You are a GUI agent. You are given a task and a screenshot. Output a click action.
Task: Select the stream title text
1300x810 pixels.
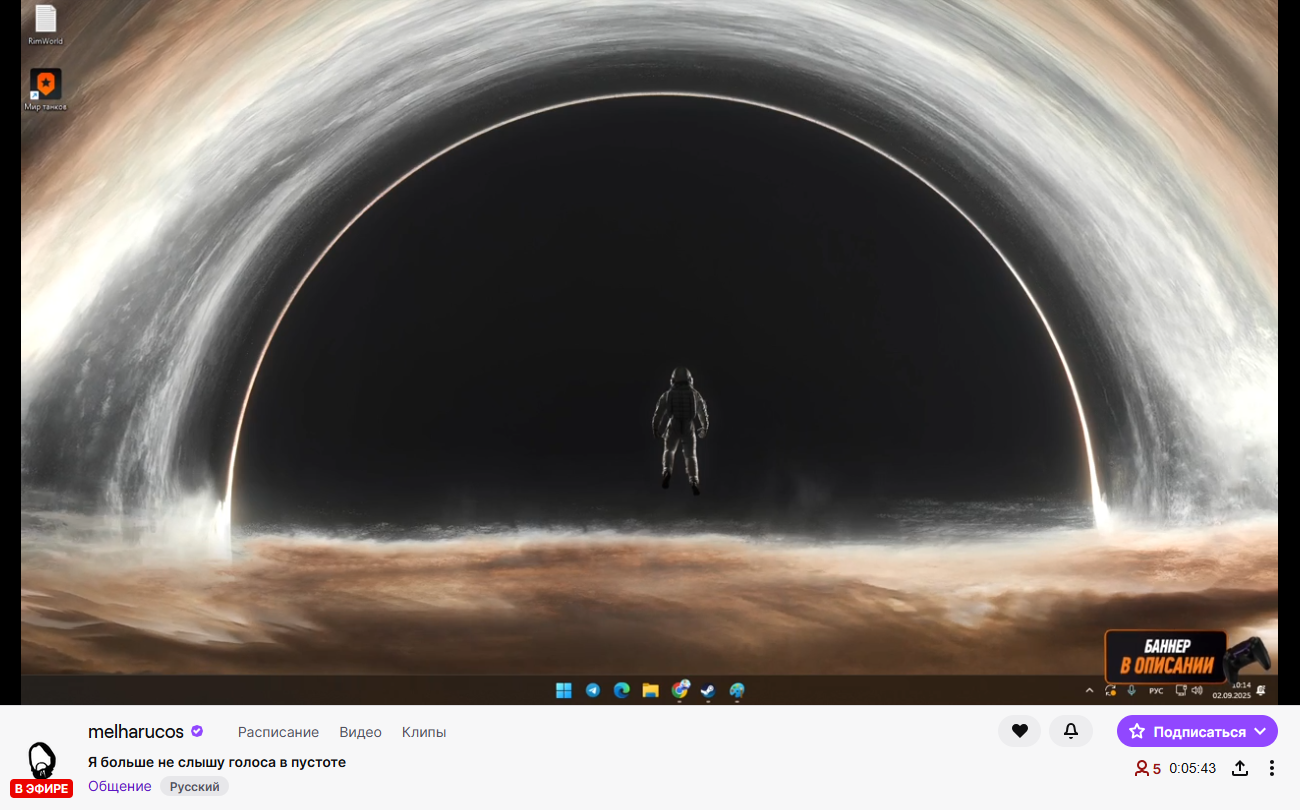[217, 762]
